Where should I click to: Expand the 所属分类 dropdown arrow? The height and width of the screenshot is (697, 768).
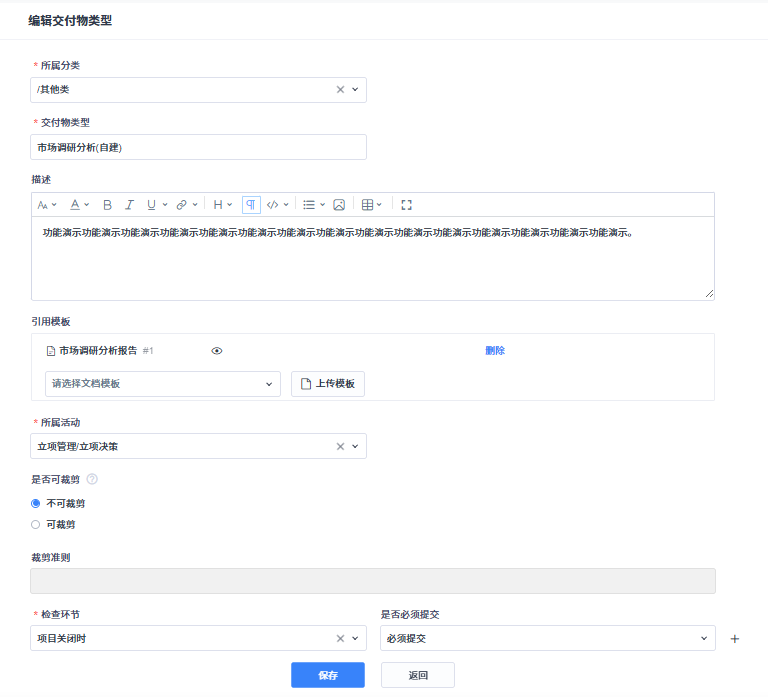(355, 90)
